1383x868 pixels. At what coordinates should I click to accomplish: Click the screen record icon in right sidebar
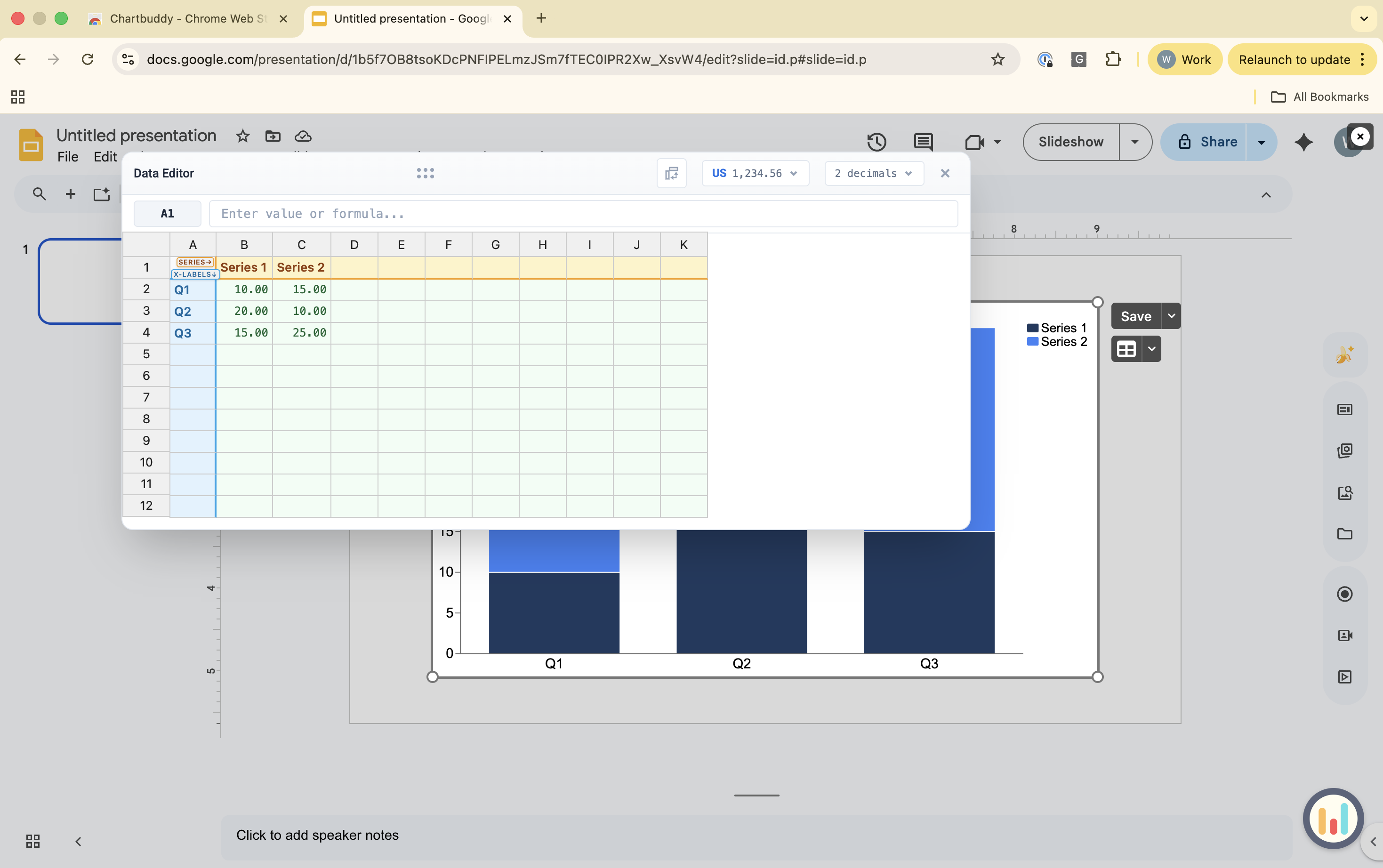click(x=1346, y=594)
